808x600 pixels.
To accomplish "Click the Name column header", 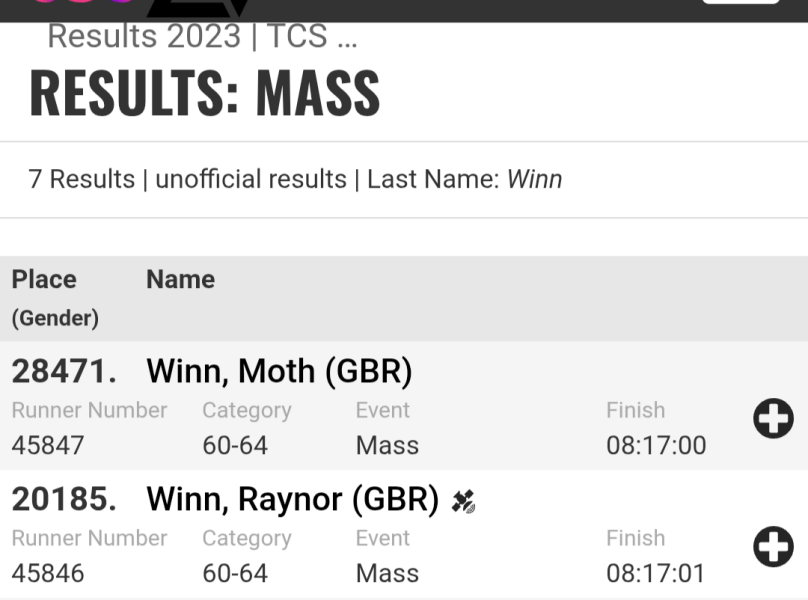I will 180,280.
